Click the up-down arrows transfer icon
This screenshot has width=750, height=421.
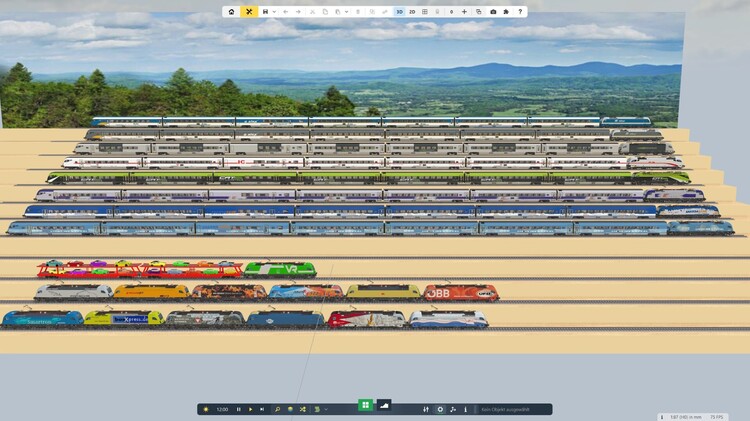pyautogui.click(x=426, y=410)
